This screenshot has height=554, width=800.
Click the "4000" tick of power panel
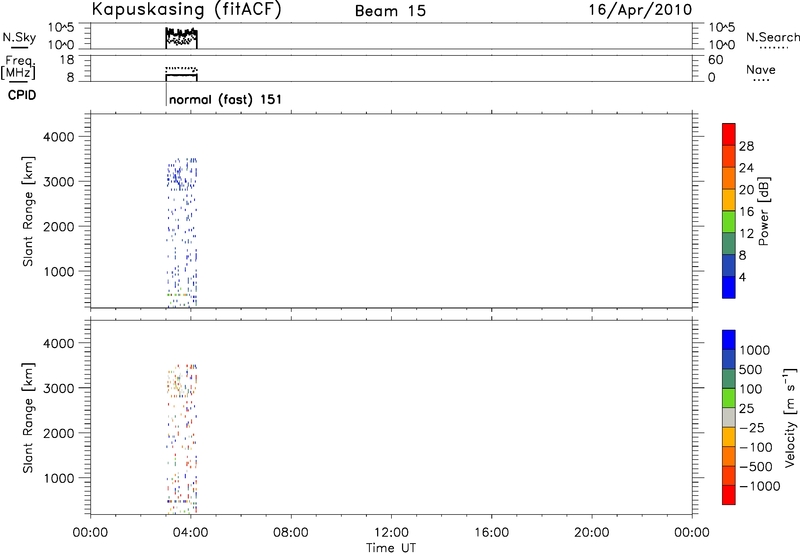(58, 137)
